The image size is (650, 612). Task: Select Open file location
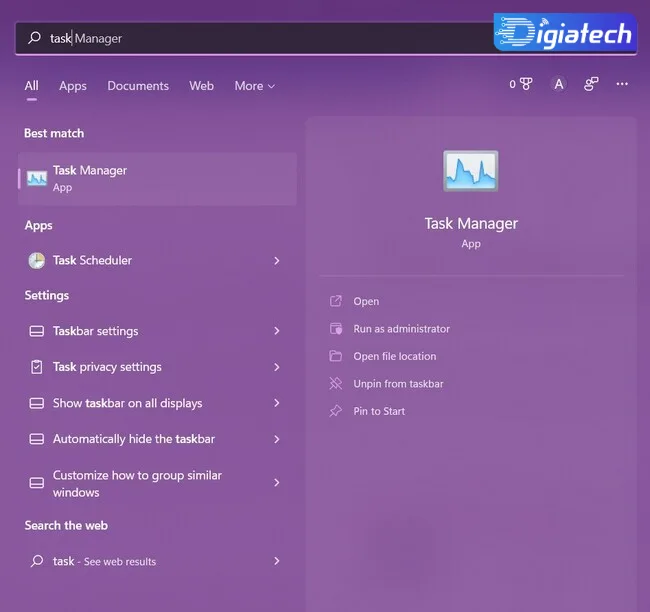click(x=395, y=356)
